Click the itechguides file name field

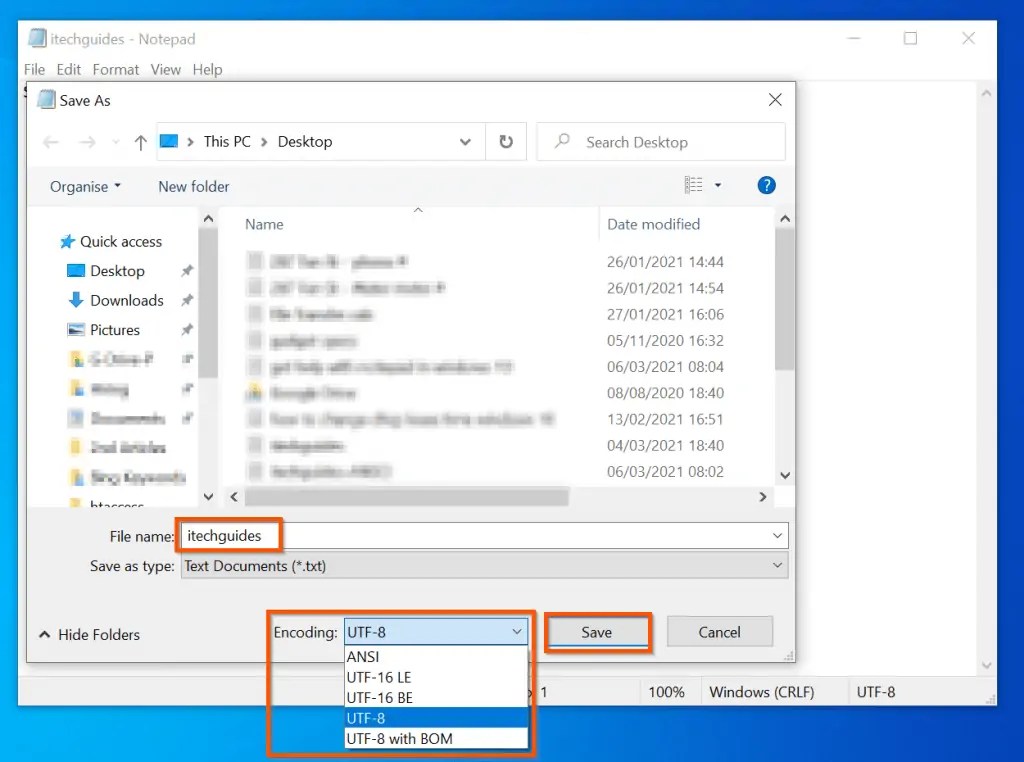click(x=228, y=535)
